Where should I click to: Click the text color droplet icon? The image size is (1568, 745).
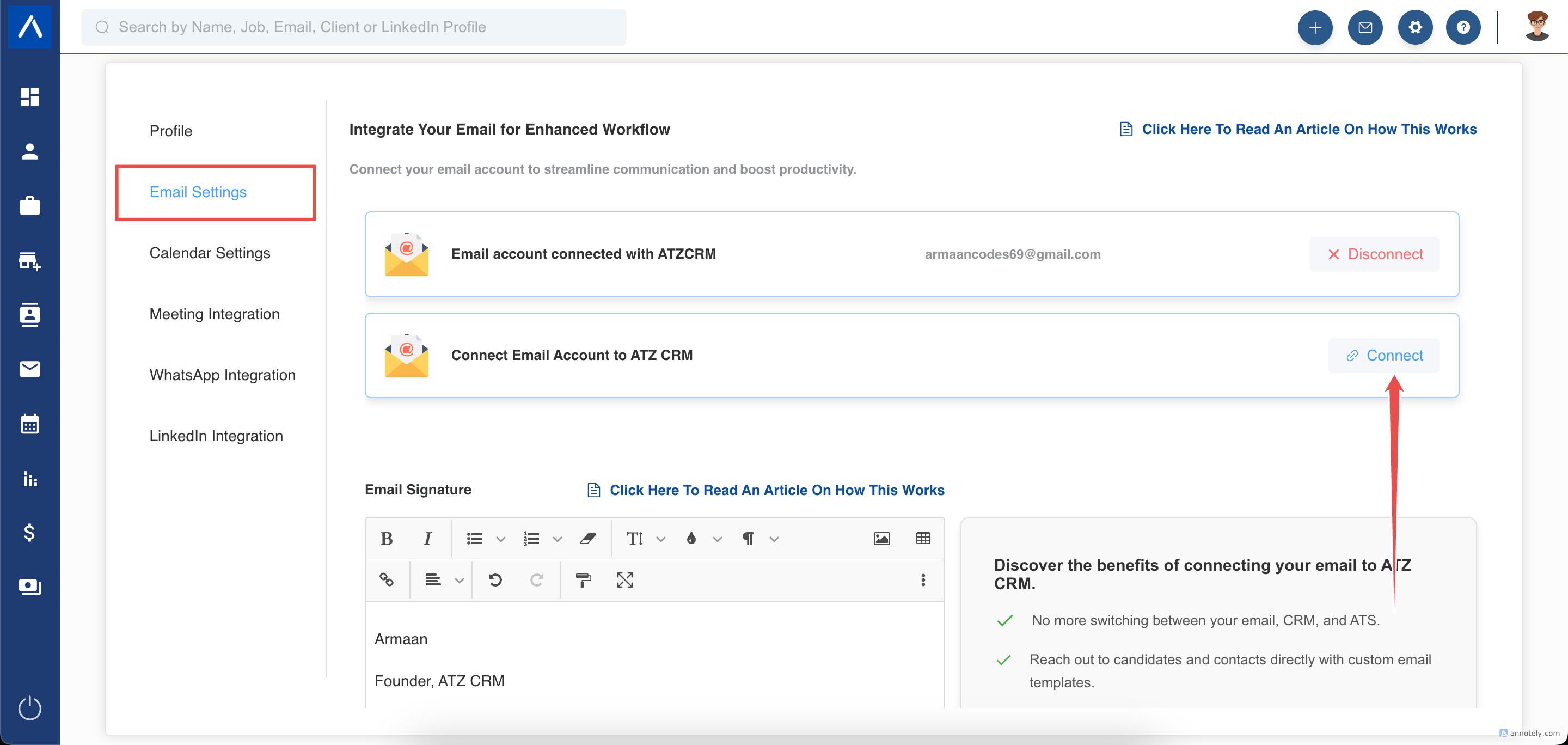click(691, 539)
